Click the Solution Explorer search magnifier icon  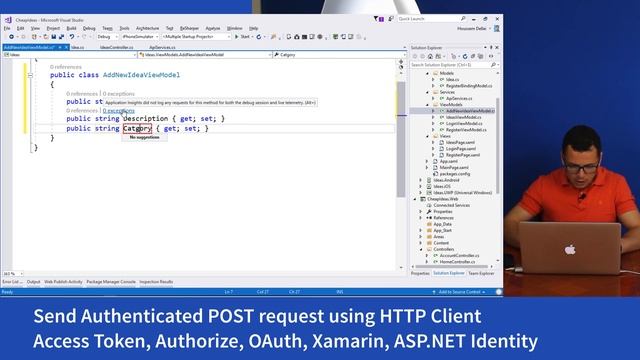point(493,65)
